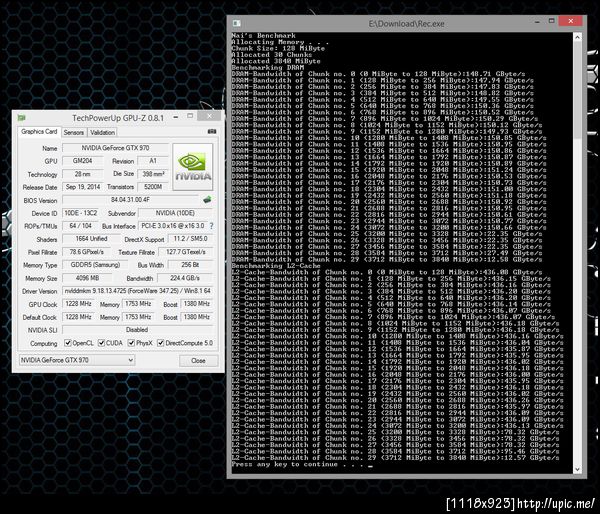Click the Subvendor field NVIDIA (10DE)
This screenshot has height=514, width=600.
point(175,213)
